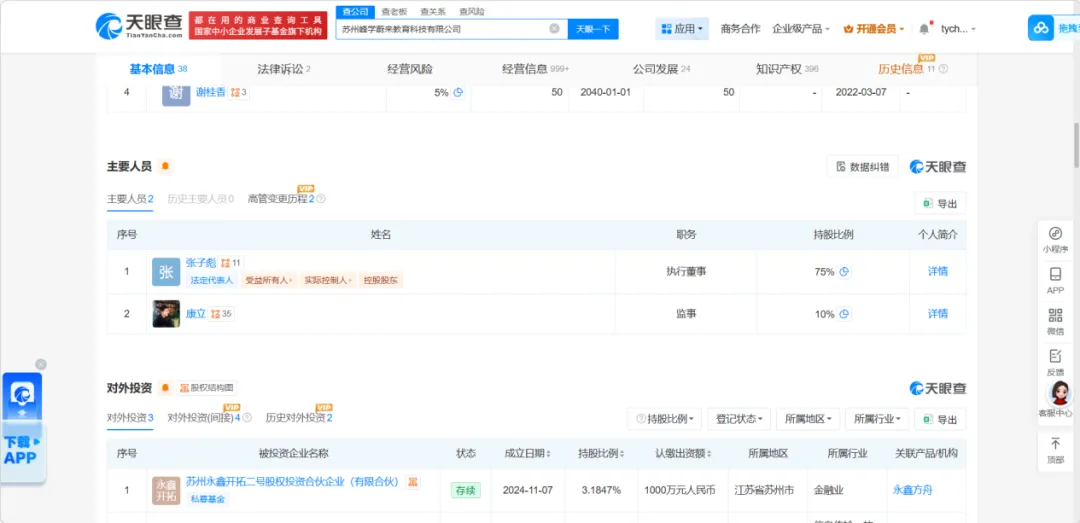The image size is (1080, 523).
Task: Switch to 经营信息 tab
Action: (x=535, y=69)
